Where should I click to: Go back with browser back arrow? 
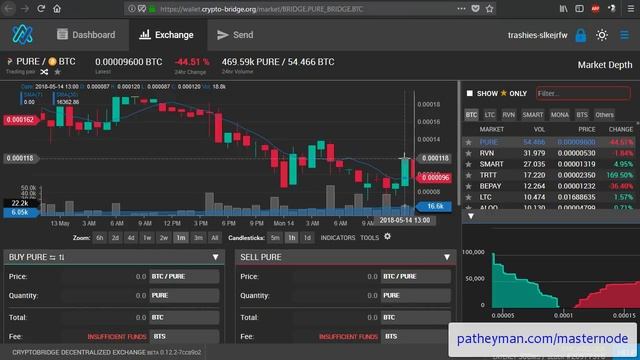(9, 9)
